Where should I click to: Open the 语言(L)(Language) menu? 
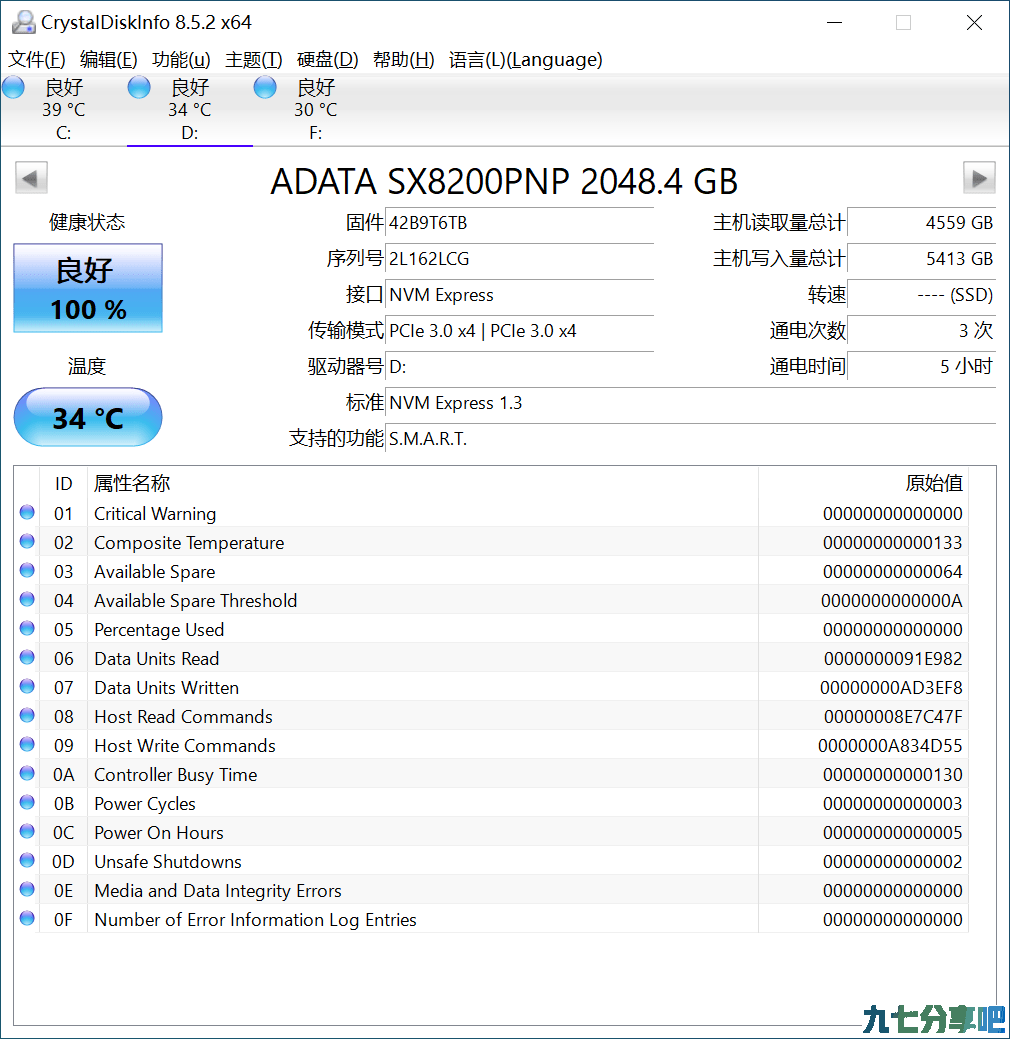(x=526, y=60)
